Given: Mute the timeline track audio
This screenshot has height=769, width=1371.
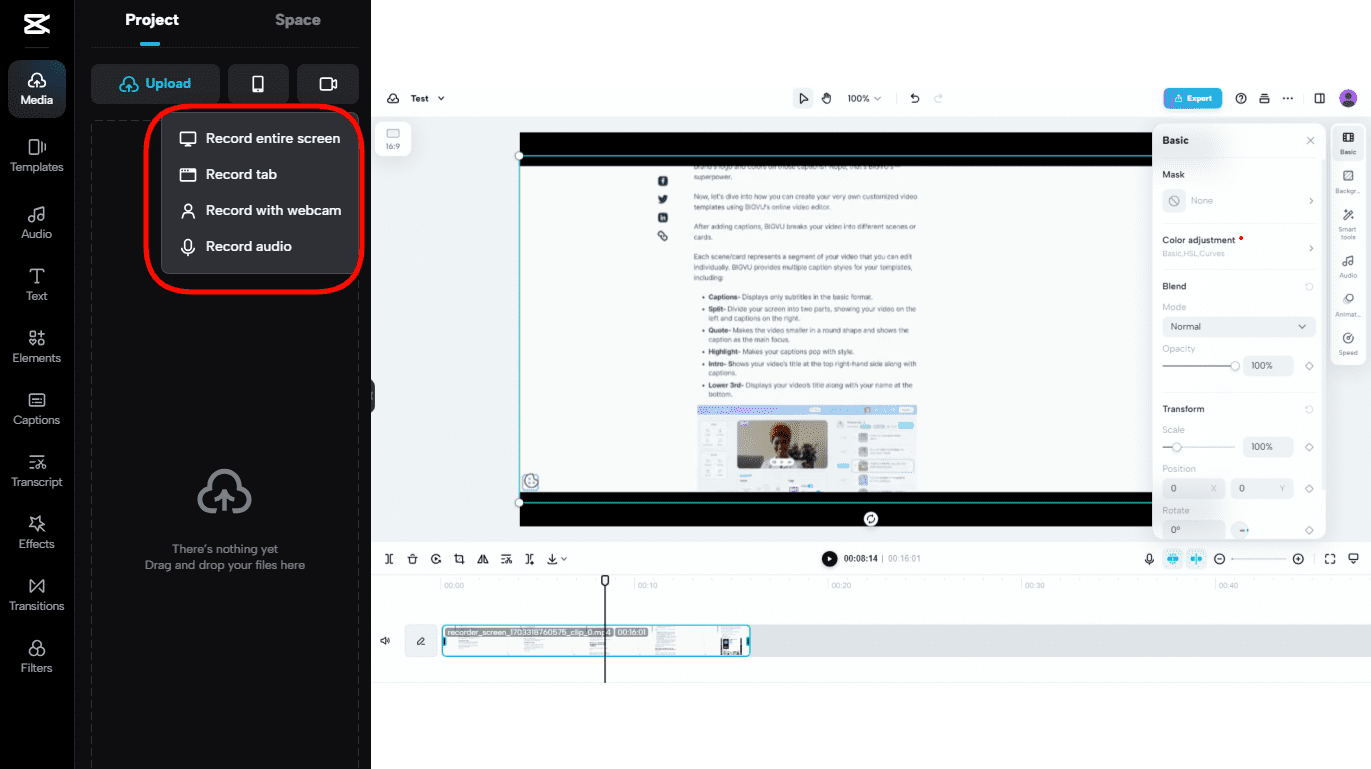Looking at the screenshot, I should point(385,641).
